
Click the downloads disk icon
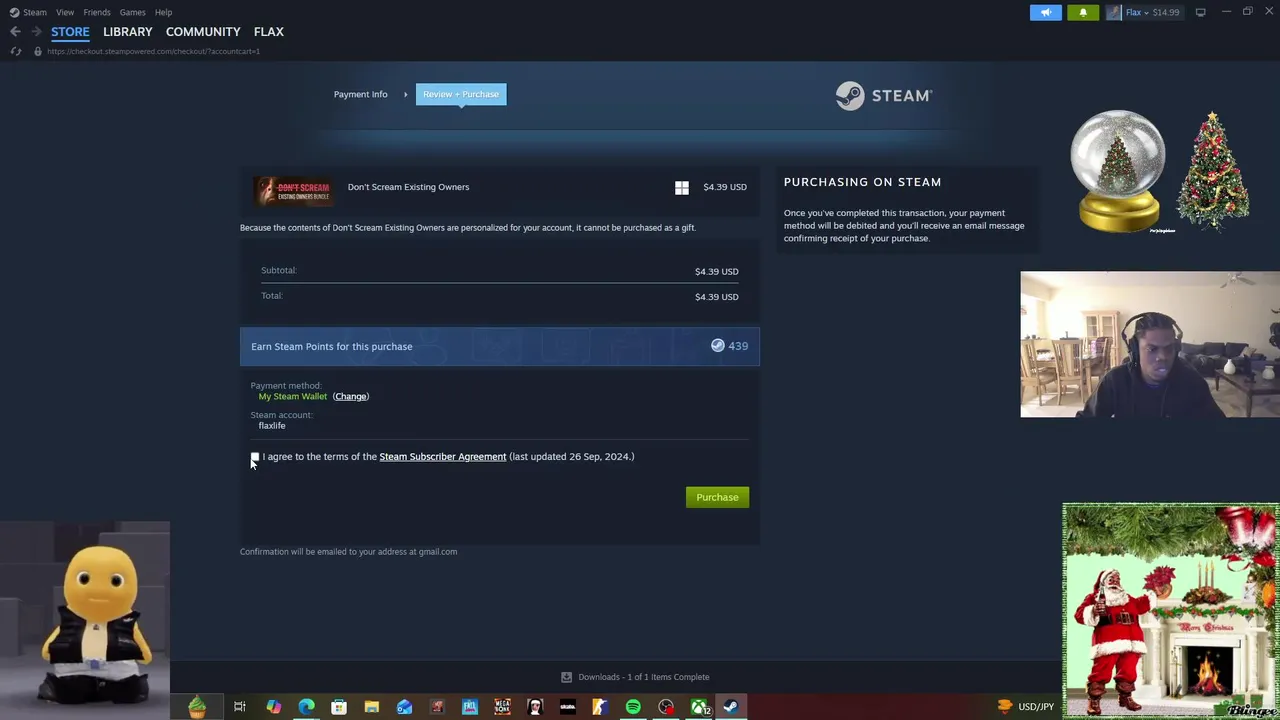567,677
